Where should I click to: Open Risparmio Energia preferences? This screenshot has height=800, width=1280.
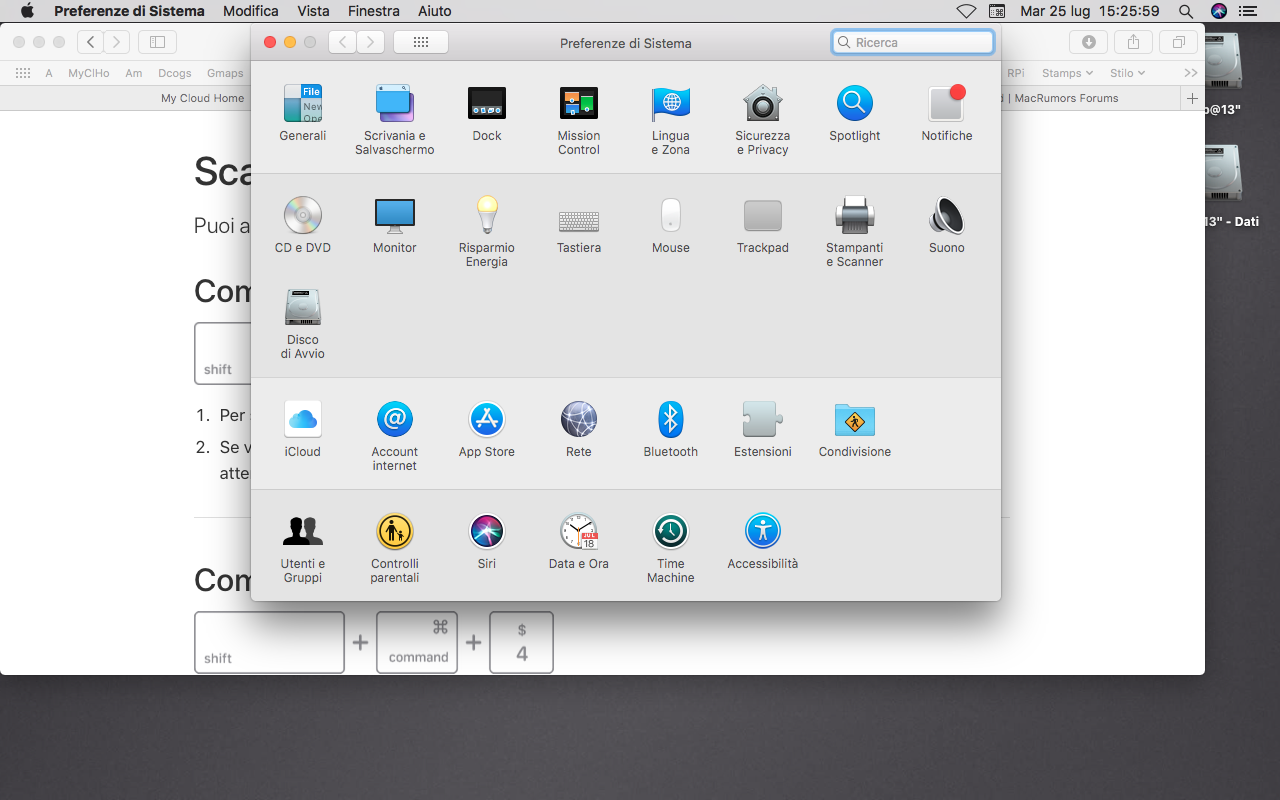[x=487, y=232]
